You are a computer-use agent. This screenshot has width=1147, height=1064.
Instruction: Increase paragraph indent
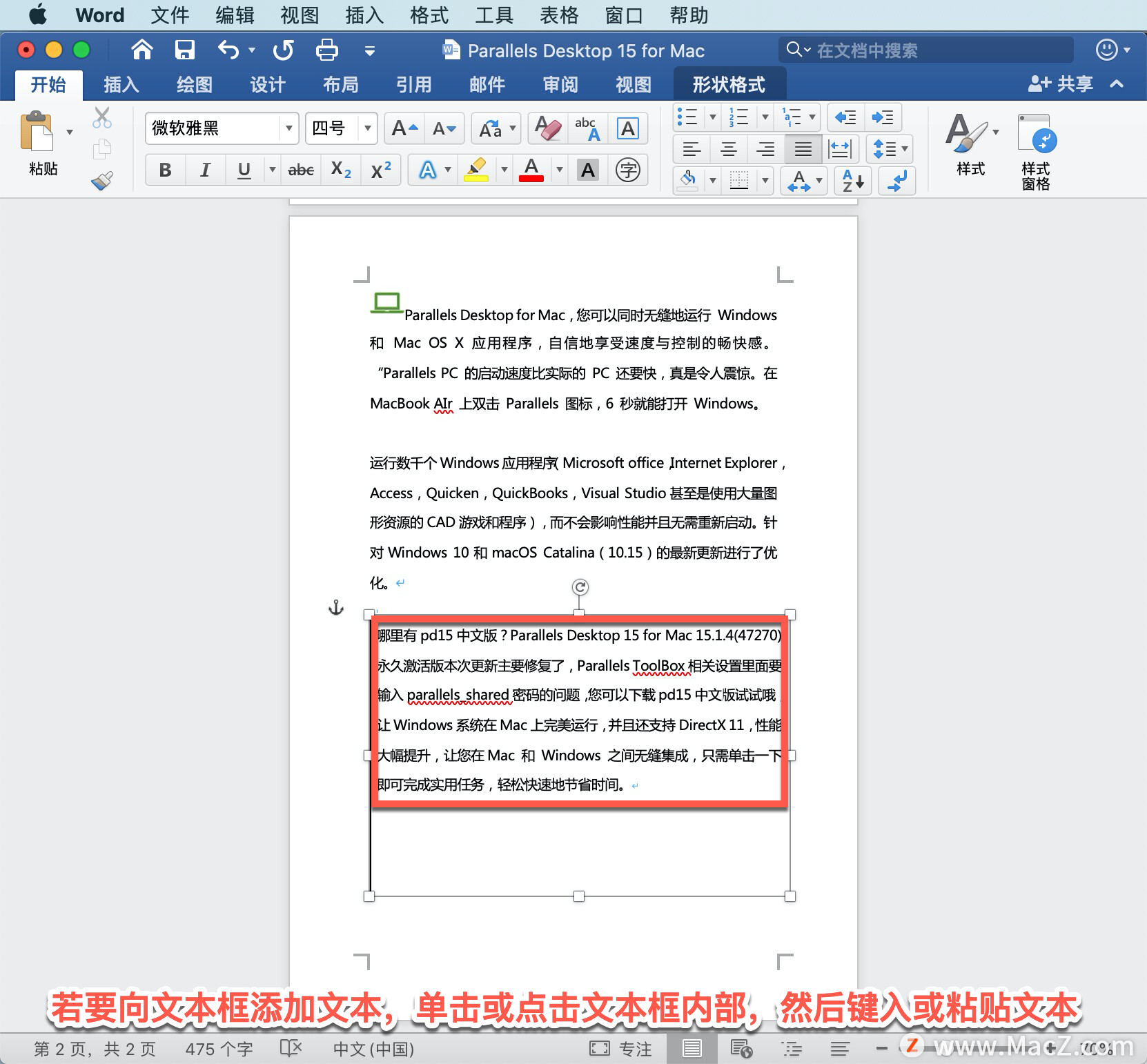[883, 117]
